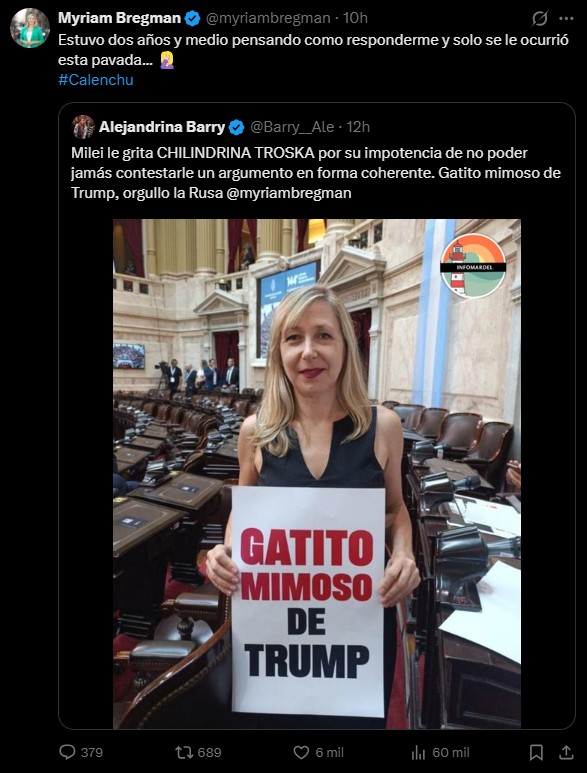Click the Myriam Bregman display name
The width and height of the screenshot is (587, 773).
(119, 18)
